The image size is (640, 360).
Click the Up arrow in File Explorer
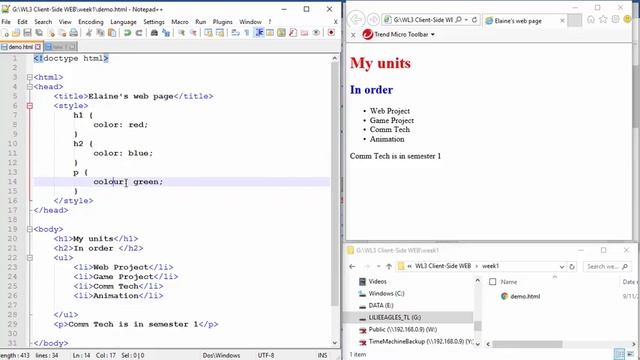pos(389,266)
